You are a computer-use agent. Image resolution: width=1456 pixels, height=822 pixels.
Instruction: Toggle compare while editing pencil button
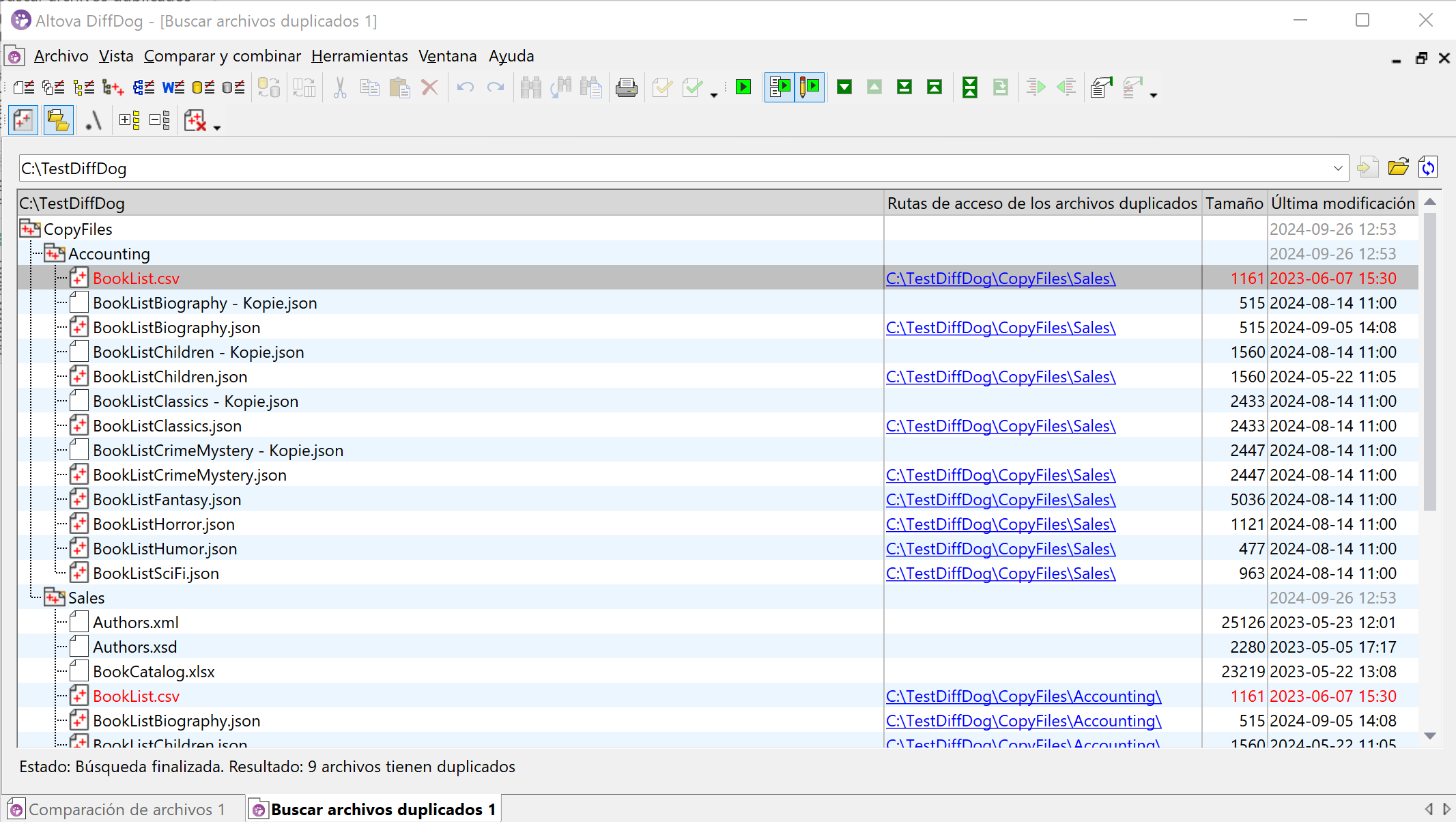(810, 87)
